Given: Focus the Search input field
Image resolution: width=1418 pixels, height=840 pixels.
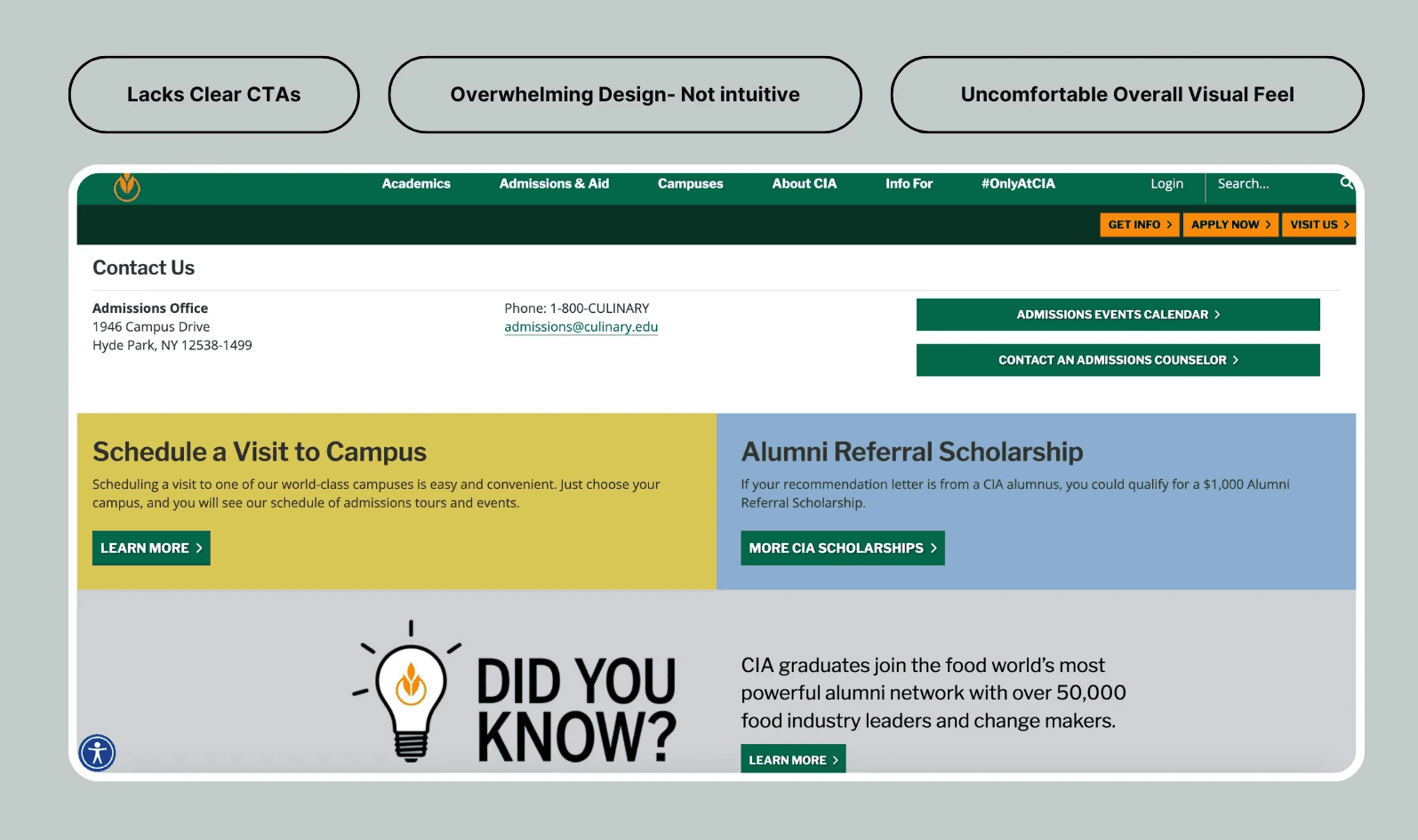Looking at the screenshot, I should pyautogui.click(x=1273, y=184).
